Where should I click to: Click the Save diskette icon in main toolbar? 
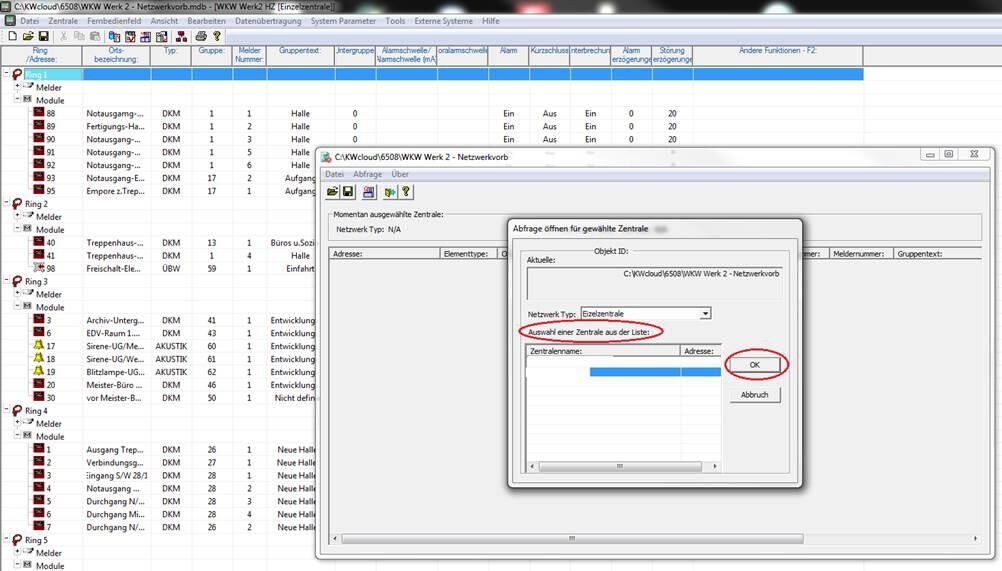(x=43, y=36)
